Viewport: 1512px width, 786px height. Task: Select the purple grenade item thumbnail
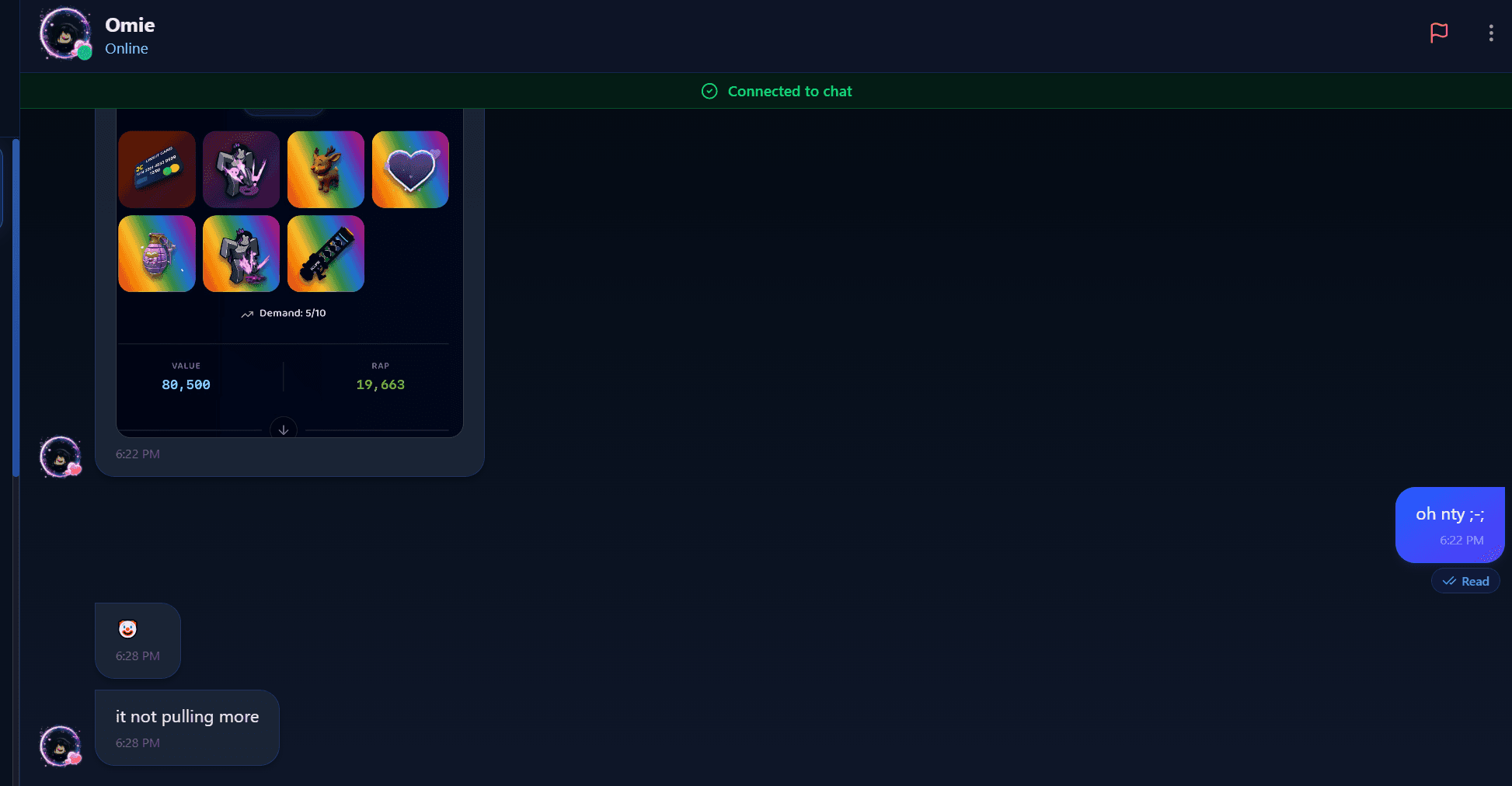pyautogui.click(x=157, y=254)
